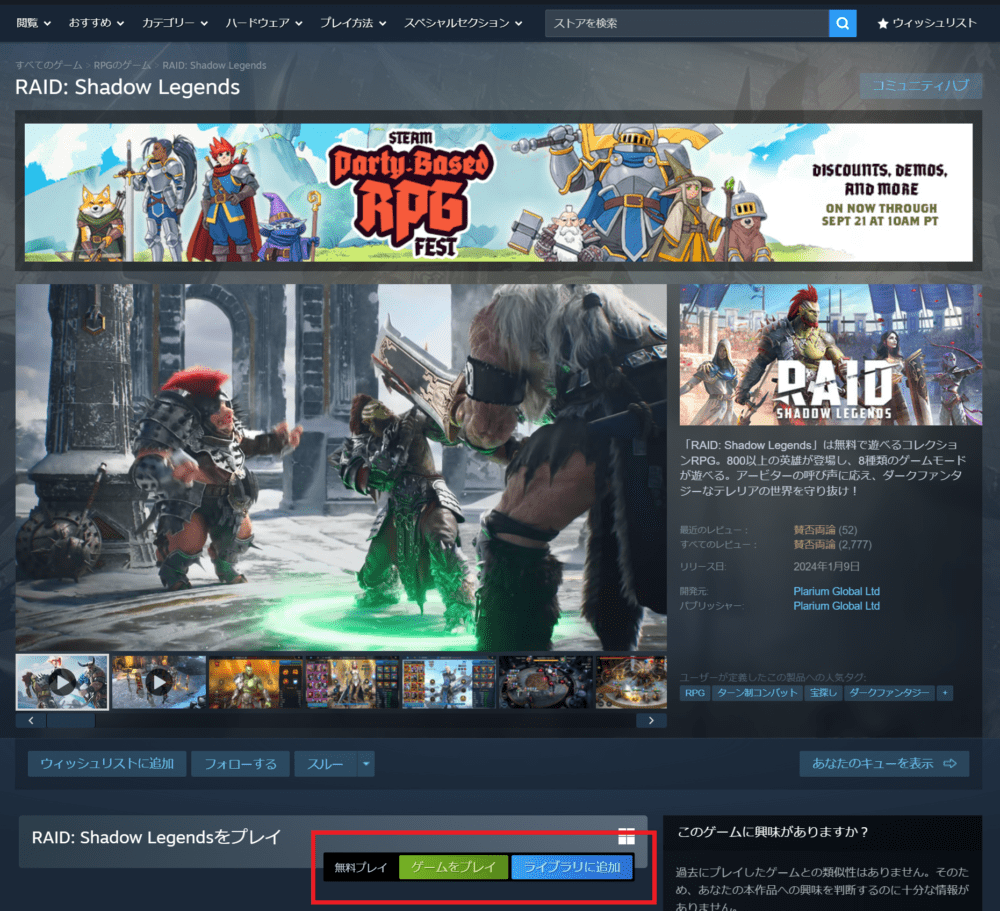
Task: Expand the 閲覧 menu
Action: click(x=33, y=23)
